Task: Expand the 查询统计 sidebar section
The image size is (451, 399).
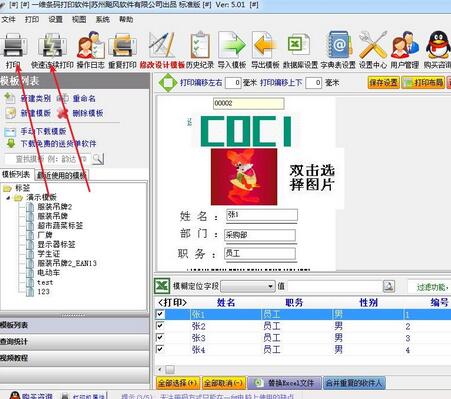Action: 75,341
